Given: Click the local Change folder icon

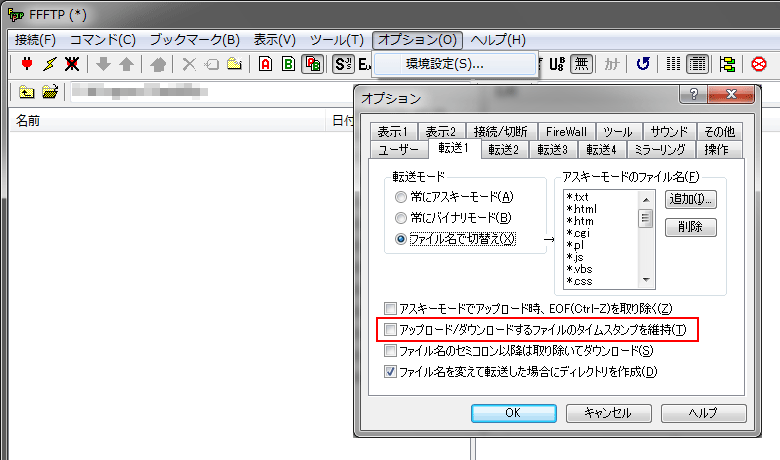Looking at the screenshot, I should [50, 92].
